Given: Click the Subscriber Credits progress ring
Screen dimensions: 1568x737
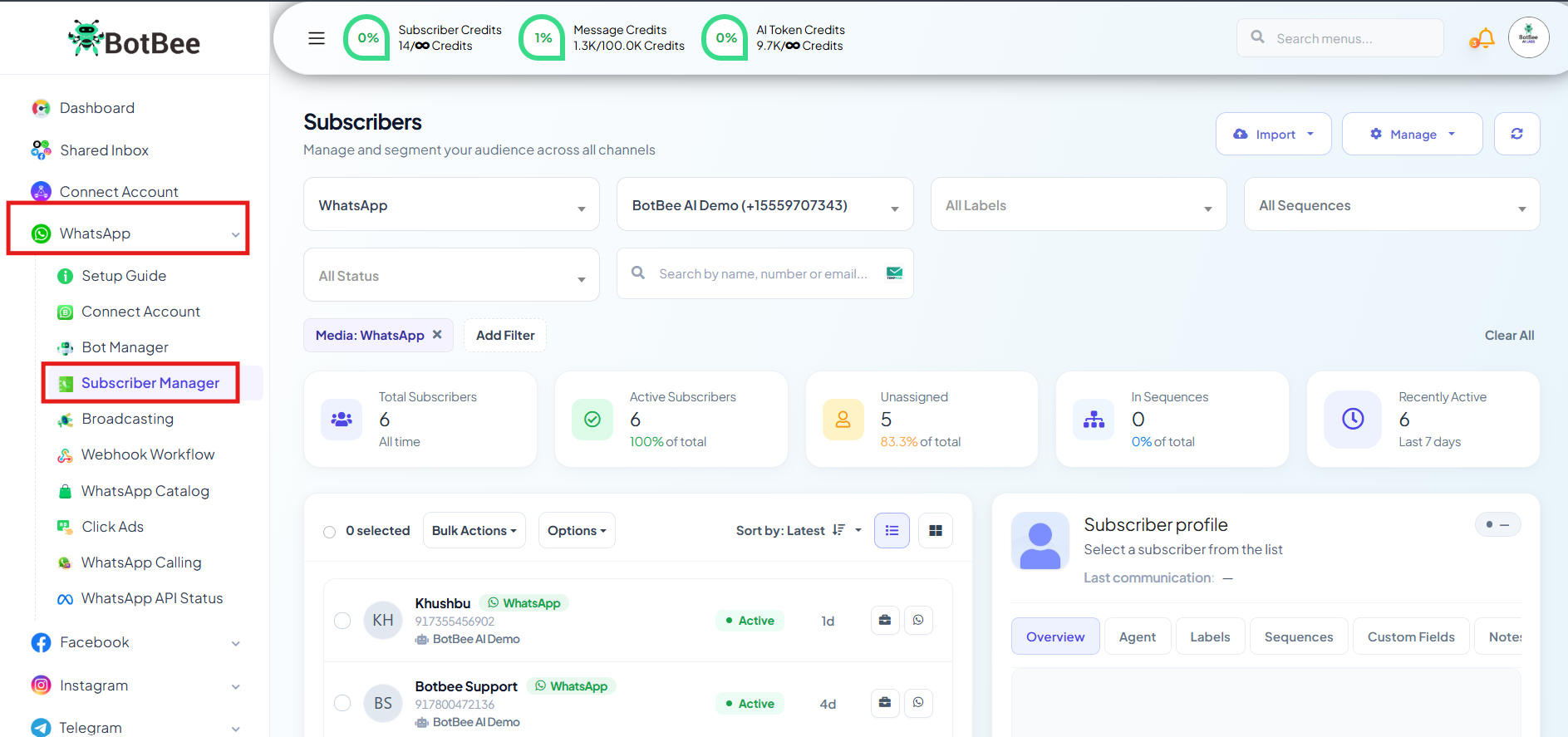Looking at the screenshot, I should (366, 37).
